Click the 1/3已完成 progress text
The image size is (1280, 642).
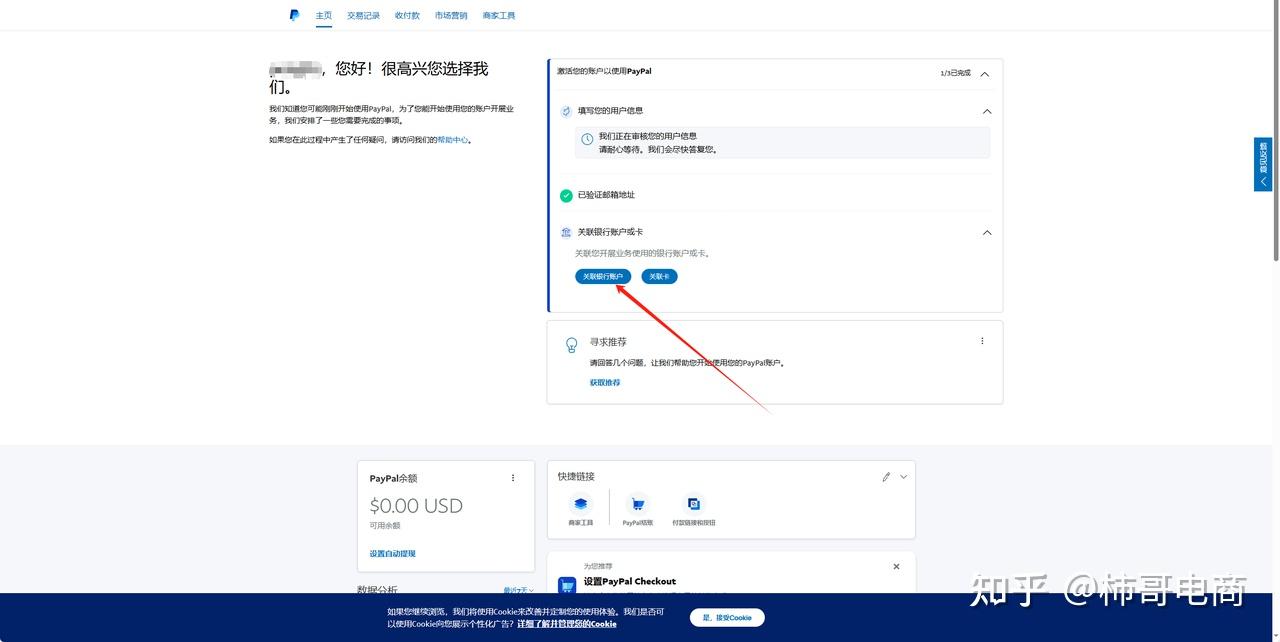[x=956, y=74]
